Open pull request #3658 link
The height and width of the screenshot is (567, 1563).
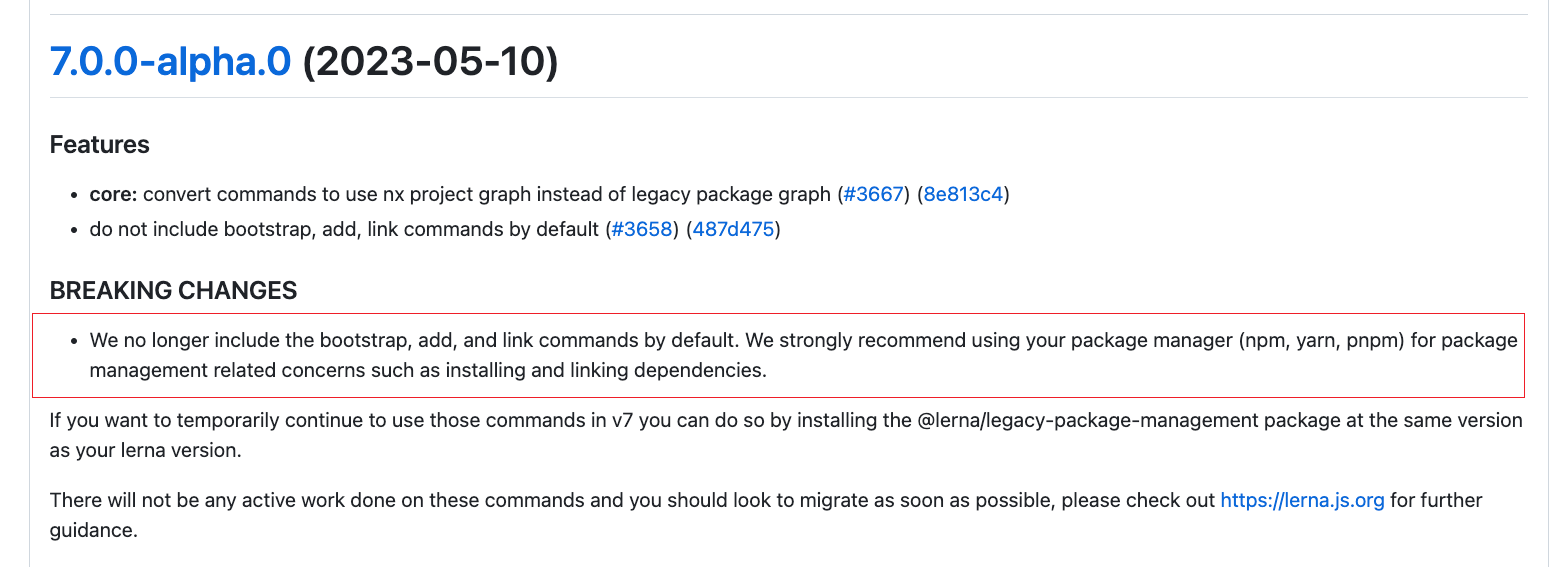(642, 229)
